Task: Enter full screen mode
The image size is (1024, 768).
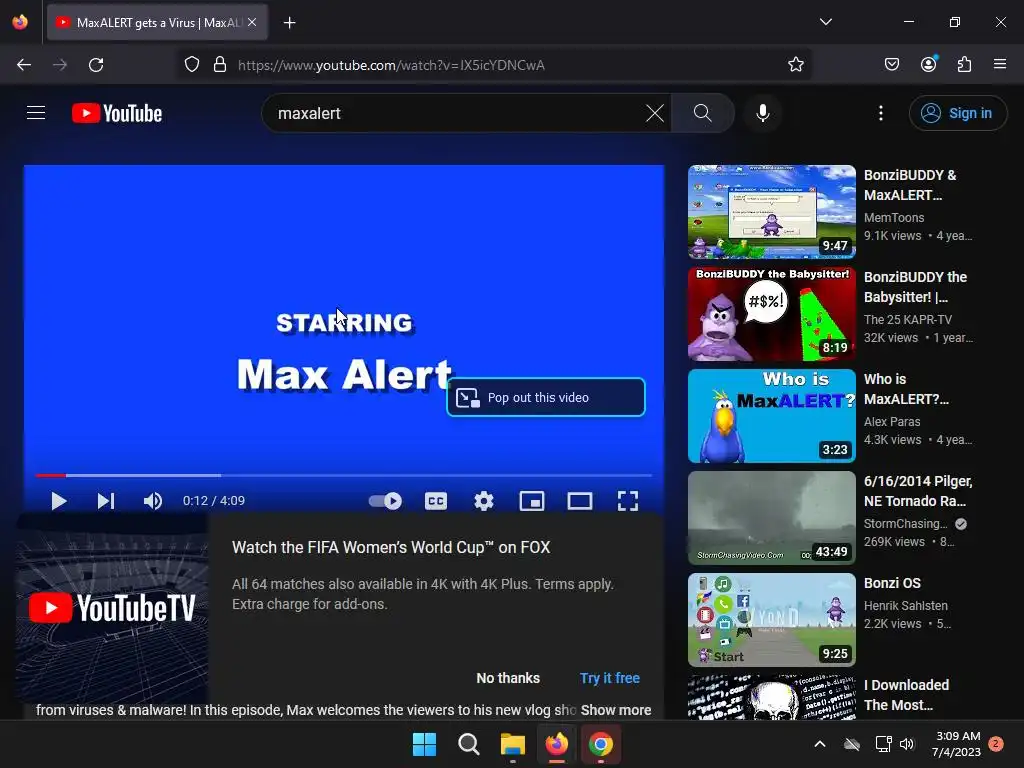Action: pos(628,501)
